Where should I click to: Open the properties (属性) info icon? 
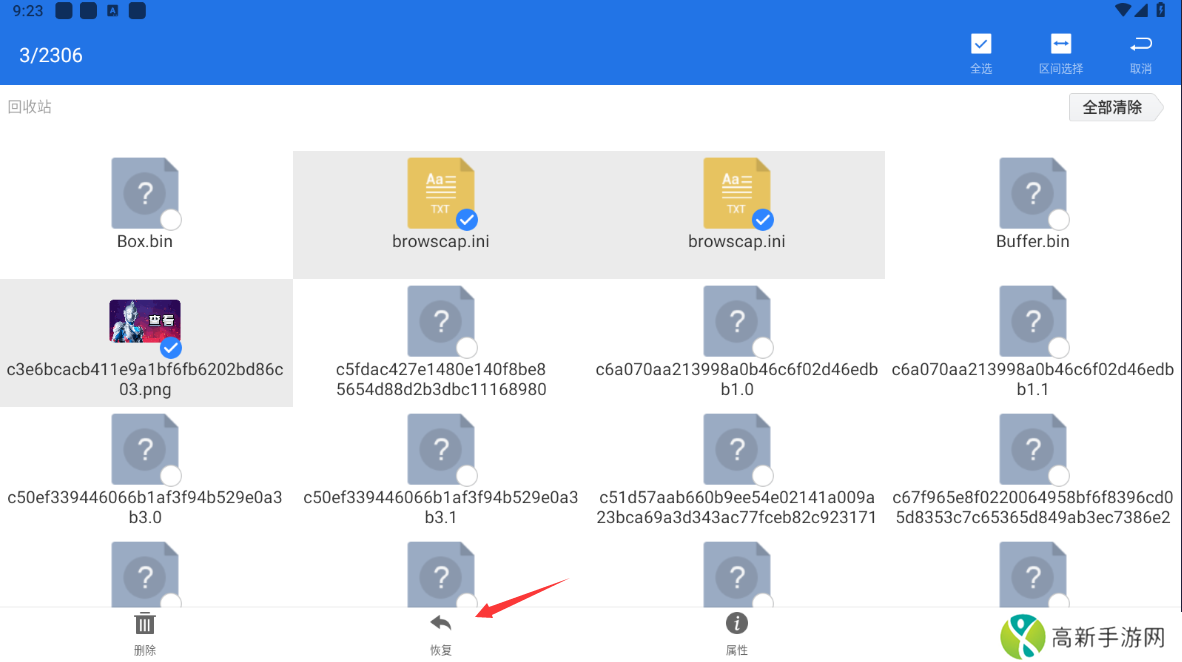(x=737, y=625)
